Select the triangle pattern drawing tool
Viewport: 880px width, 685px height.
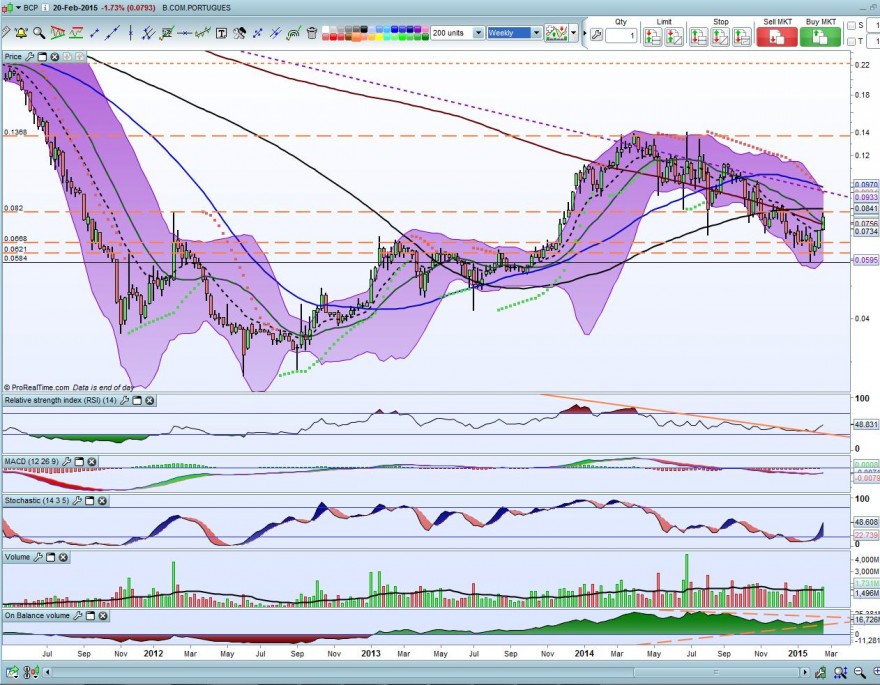coord(58,33)
